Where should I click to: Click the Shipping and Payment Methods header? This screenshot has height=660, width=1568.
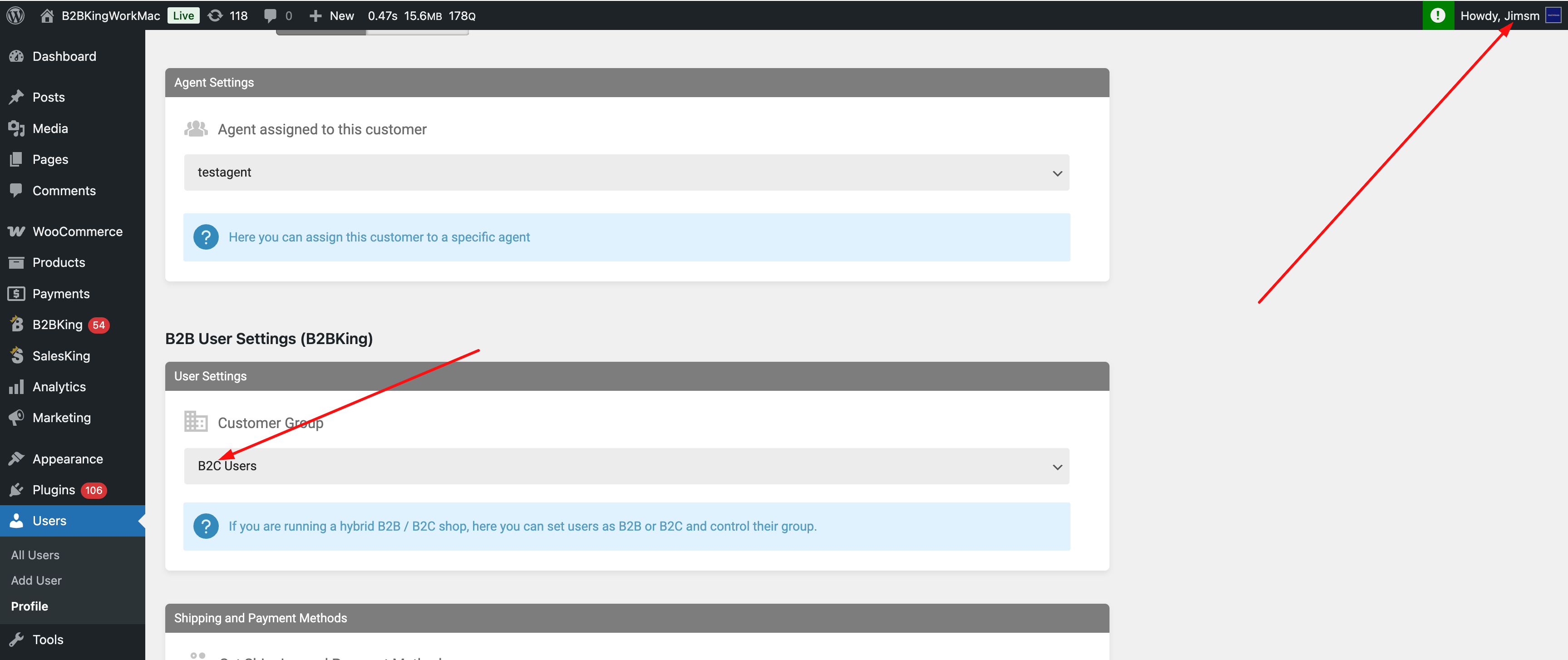coord(637,618)
